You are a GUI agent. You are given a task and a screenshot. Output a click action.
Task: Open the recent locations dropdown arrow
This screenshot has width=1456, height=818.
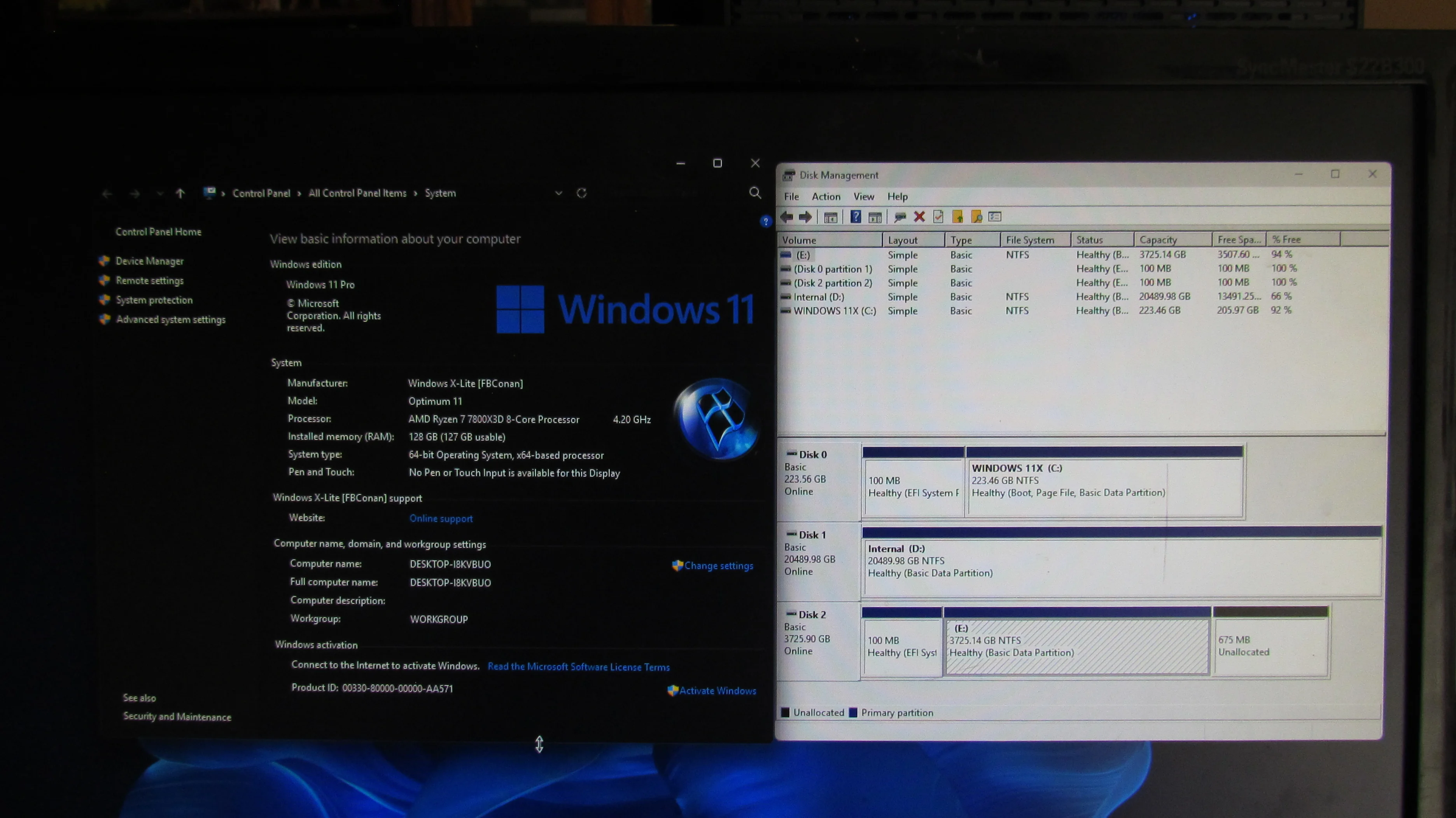point(160,194)
